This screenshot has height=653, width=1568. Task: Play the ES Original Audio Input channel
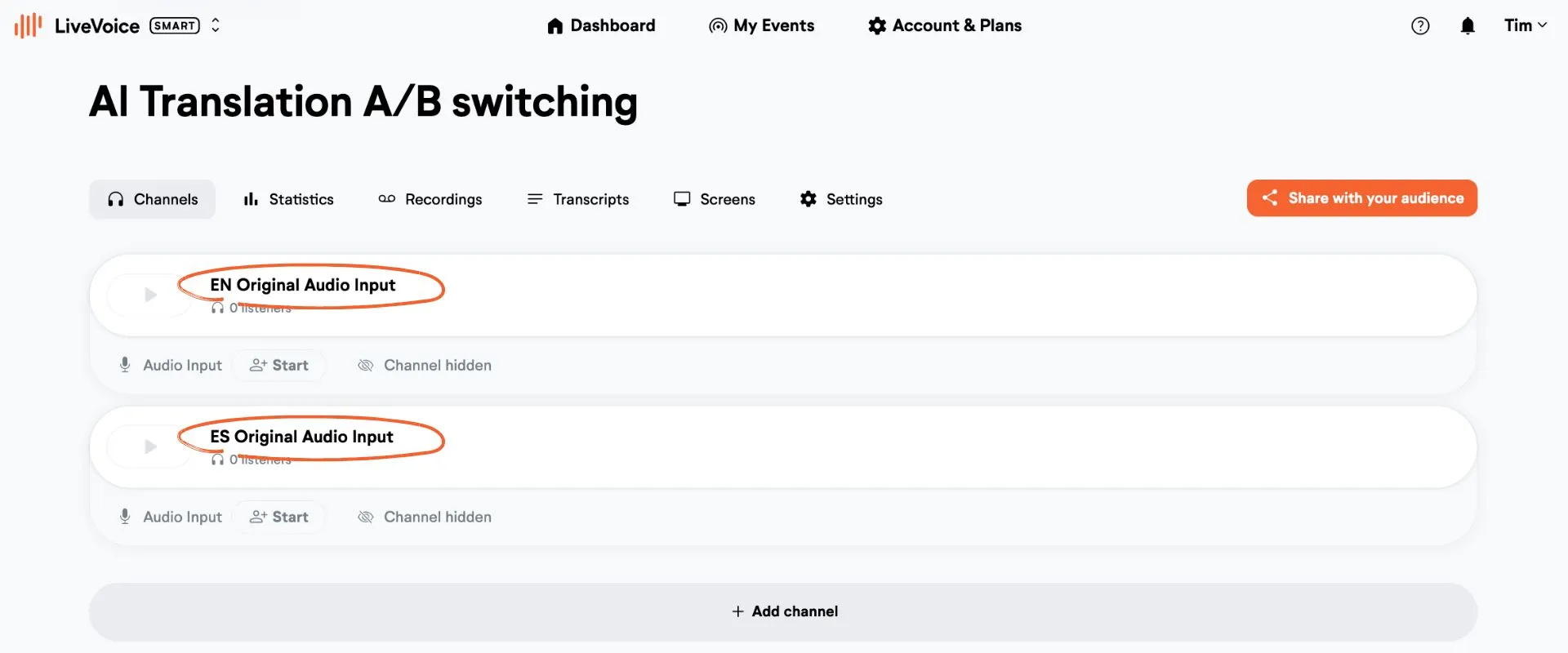pos(150,446)
